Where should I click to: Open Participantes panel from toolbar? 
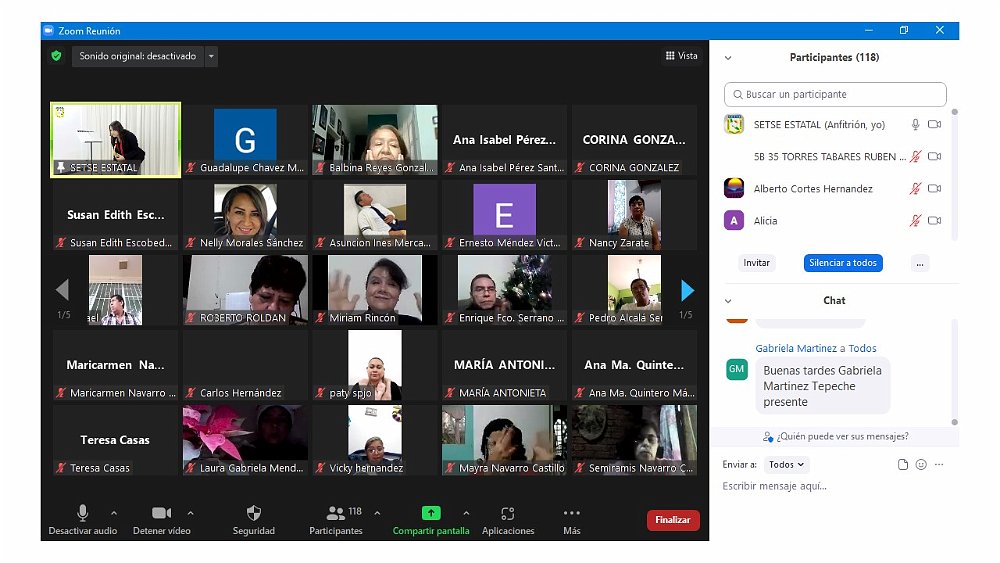(x=336, y=514)
